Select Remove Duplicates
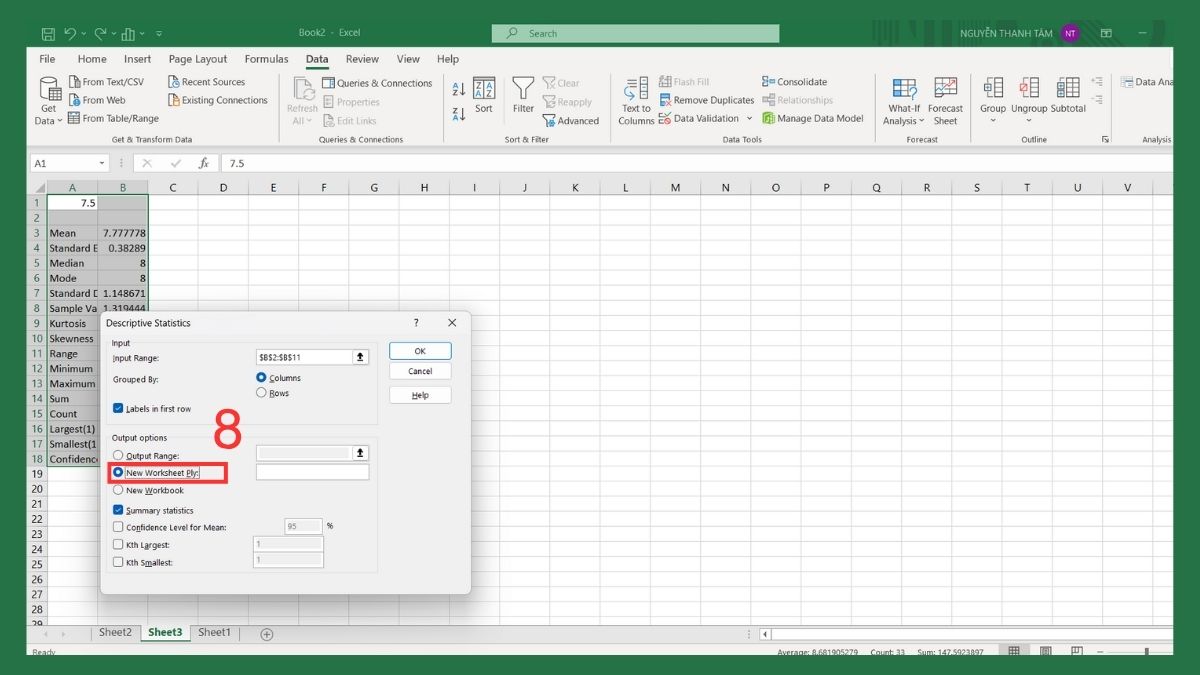Image resolution: width=1200 pixels, height=675 pixels. (707, 100)
